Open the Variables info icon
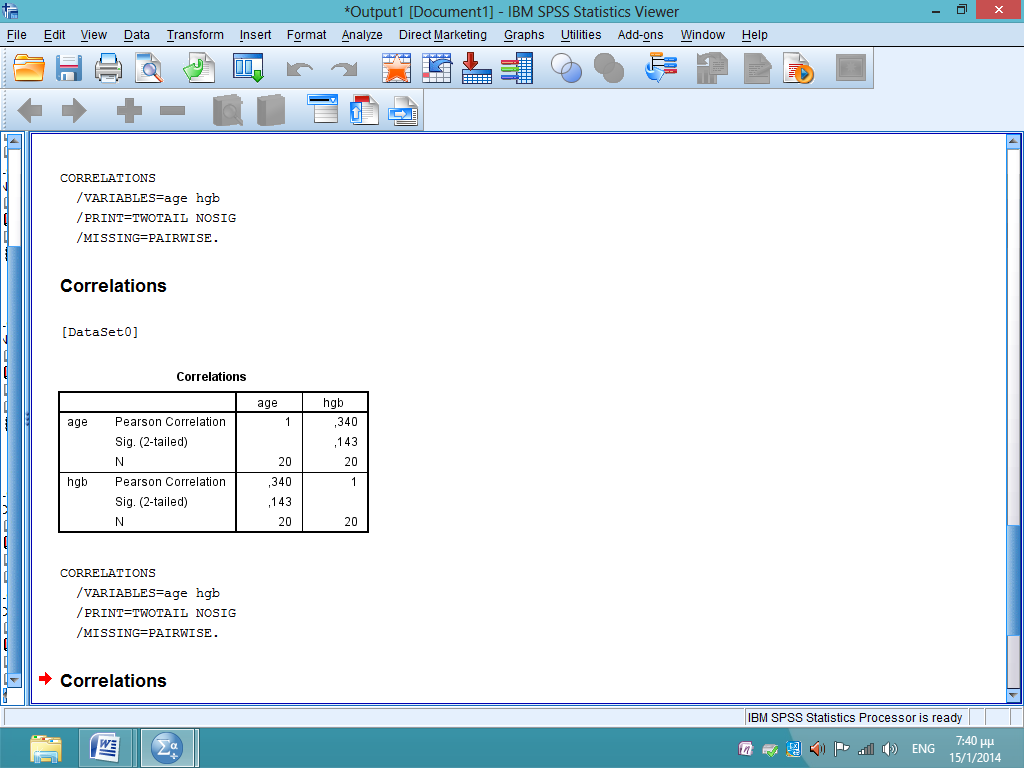 pyautogui.click(x=517, y=68)
